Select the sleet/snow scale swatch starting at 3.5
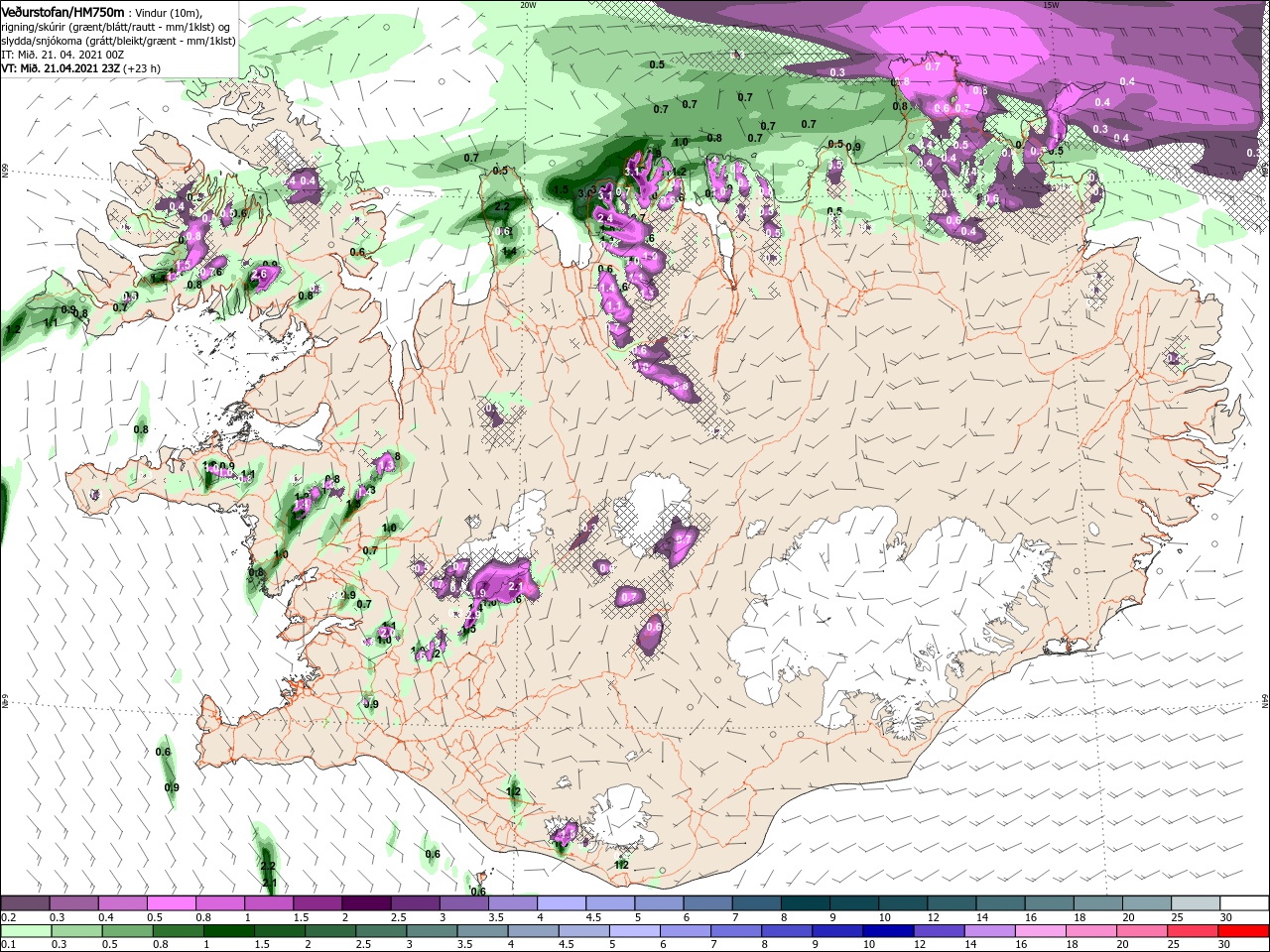The image size is (1270, 952). [512, 903]
